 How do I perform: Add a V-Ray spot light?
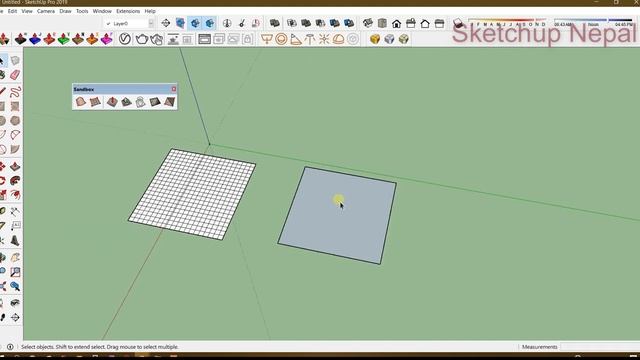[x=296, y=39]
